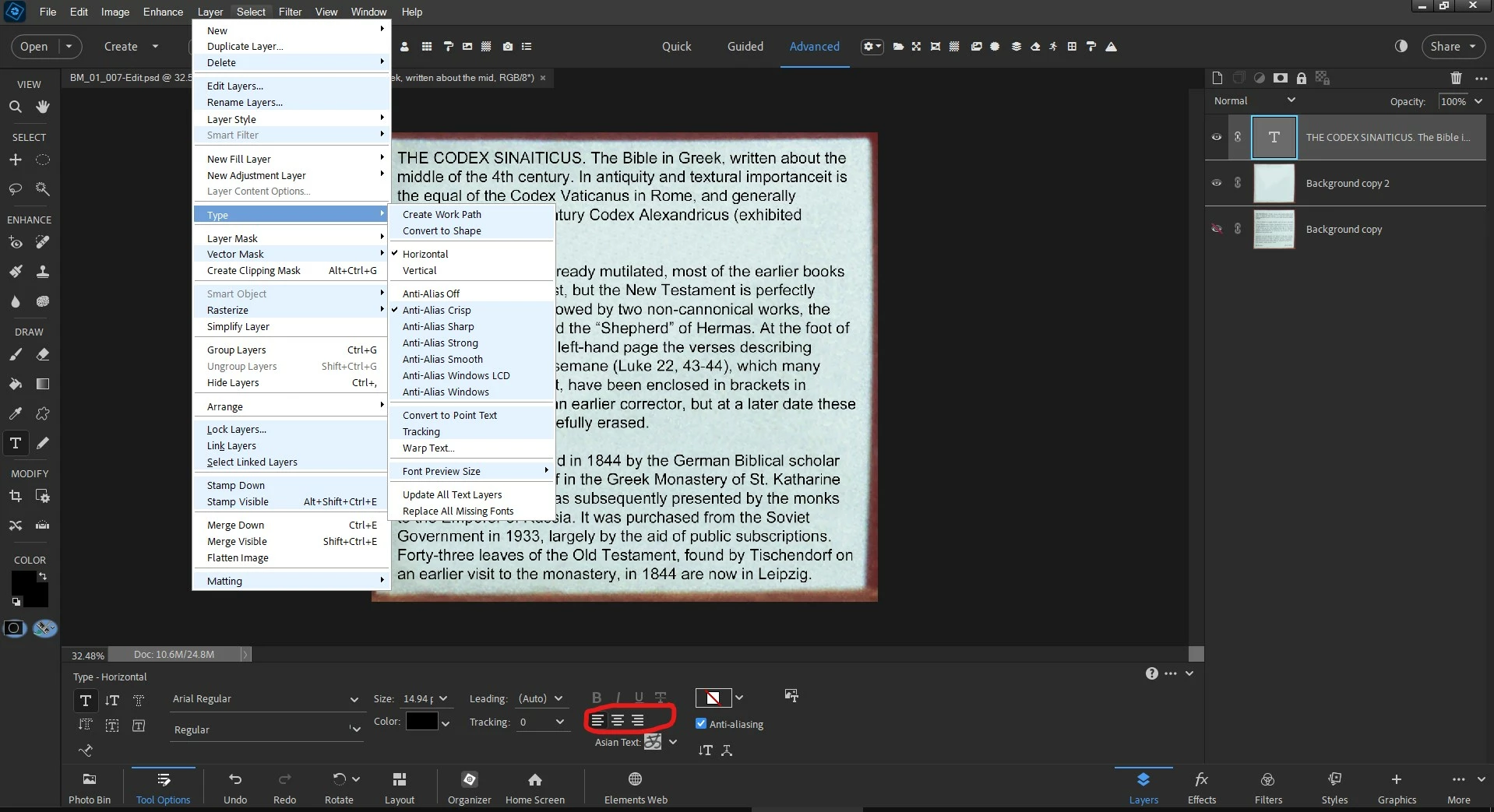
Task: Hide the Background copy 2 layer
Action: pyautogui.click(x=1217, y=183)
